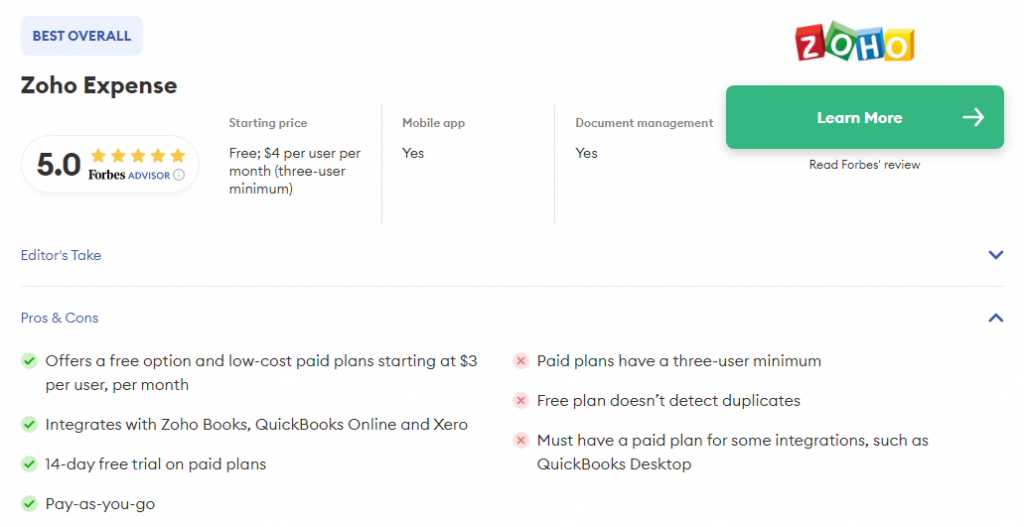The image size is (1024, 527).
Task: Click the green check beside Pay-as-you-go
Action: (x=30, y=504)
